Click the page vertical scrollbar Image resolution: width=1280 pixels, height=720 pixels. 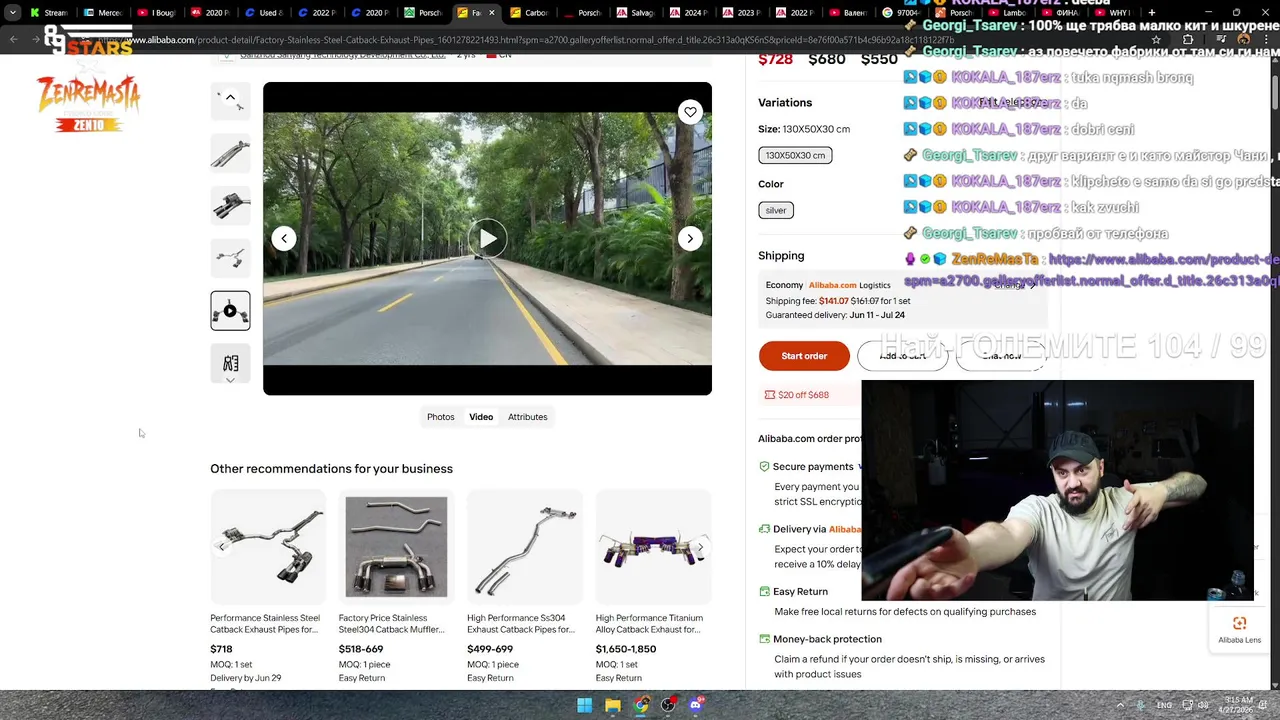coord(1275,94)
